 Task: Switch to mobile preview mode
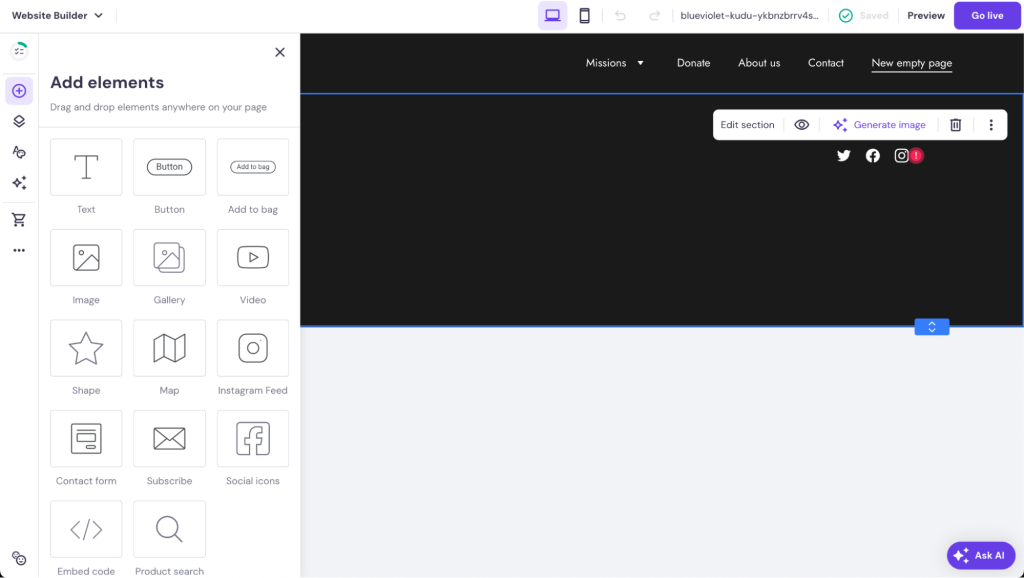point(583,15)
